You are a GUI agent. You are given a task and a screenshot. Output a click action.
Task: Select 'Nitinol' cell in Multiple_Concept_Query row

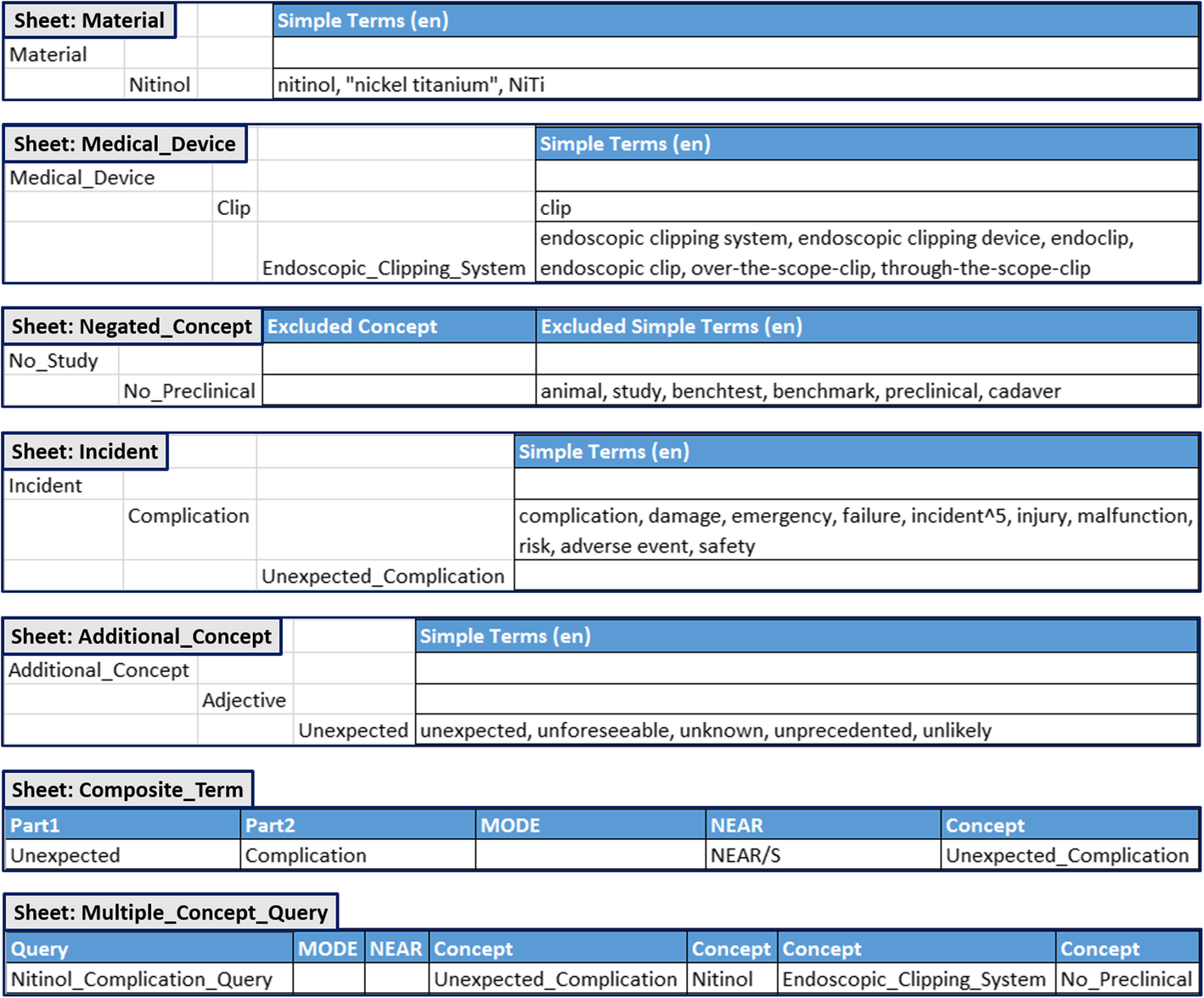(732, 979)
